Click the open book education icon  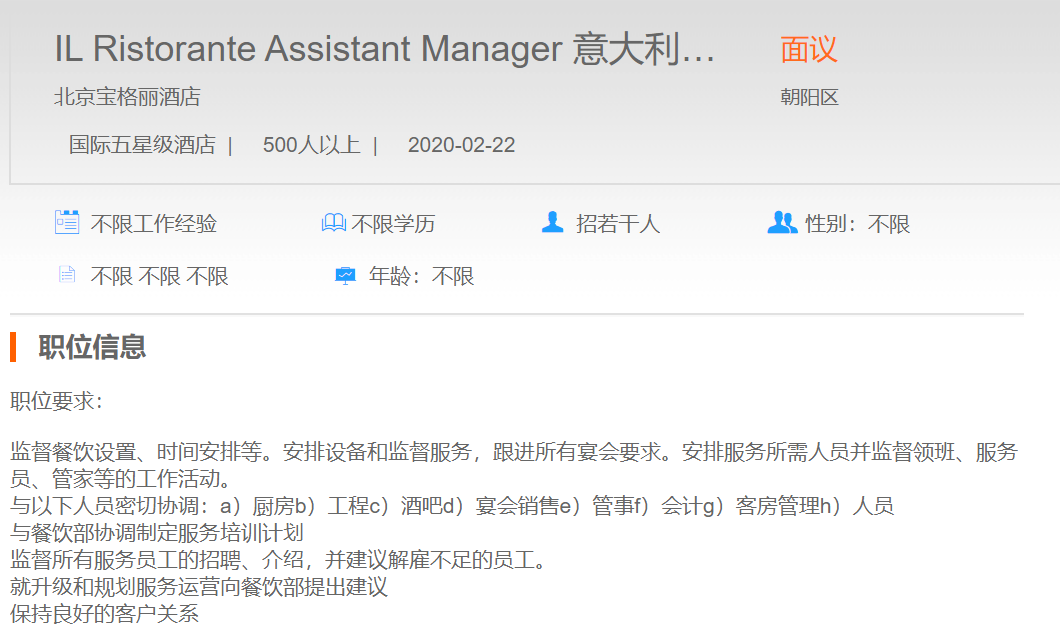point(333,223)
